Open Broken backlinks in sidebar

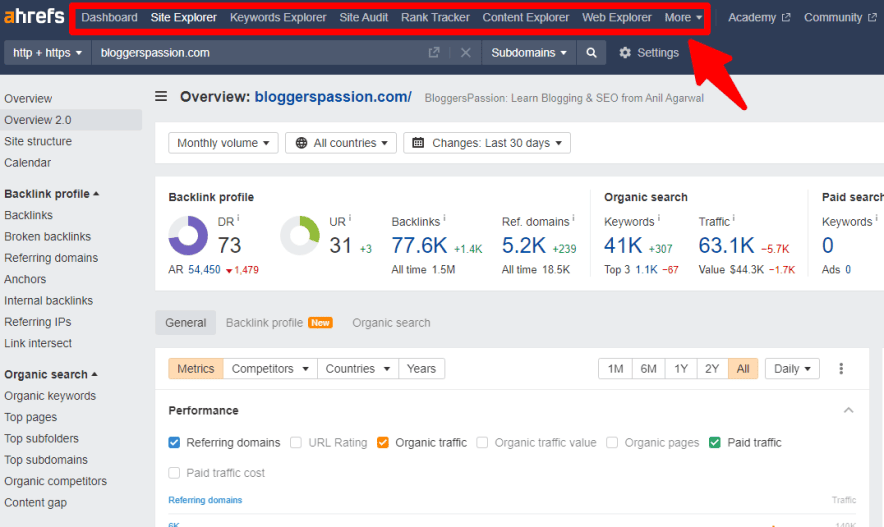coord(47,237)
